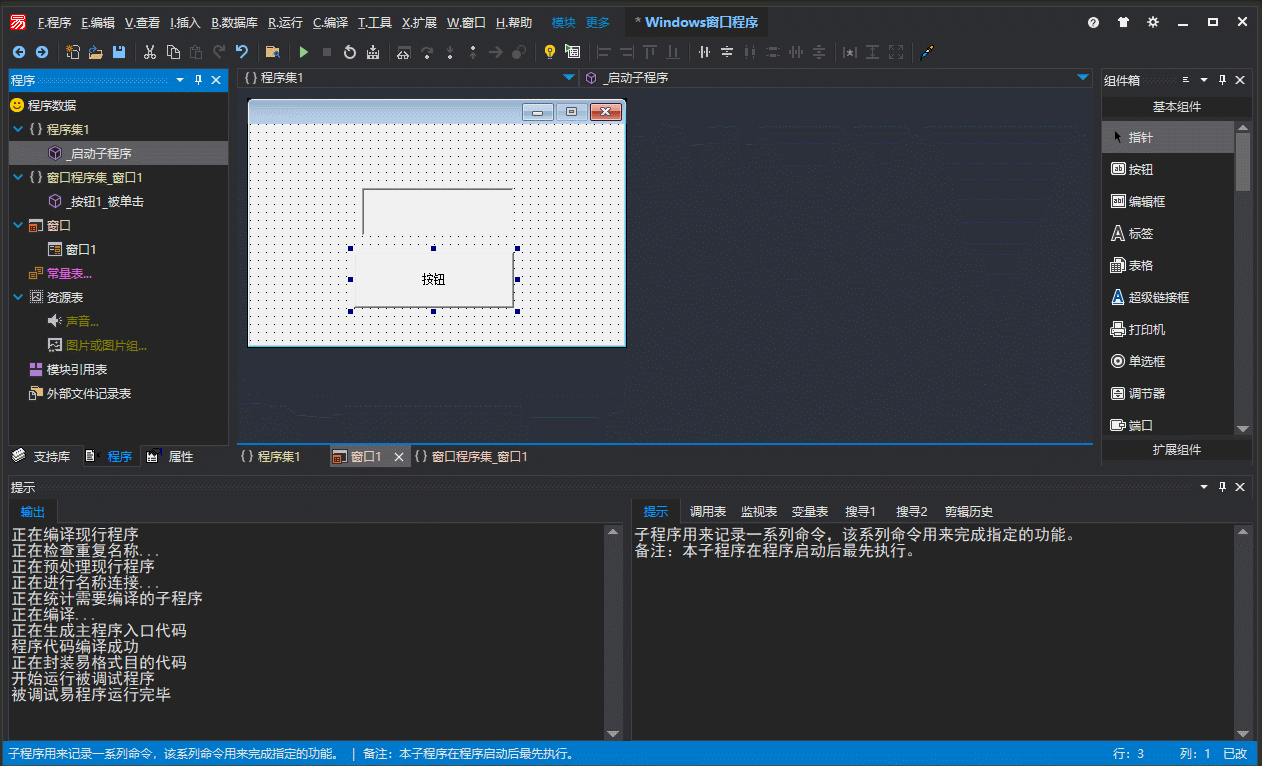Viewport: 1262px width, 766px height.
Task: Pin the 程序 panel with pushpin icon
Action: [x=198, y=80]
